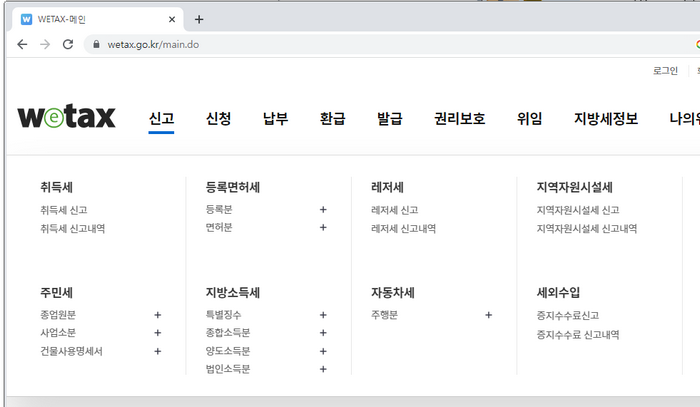
Task: Click the 레저세 heading
Action: click(387, 187)
